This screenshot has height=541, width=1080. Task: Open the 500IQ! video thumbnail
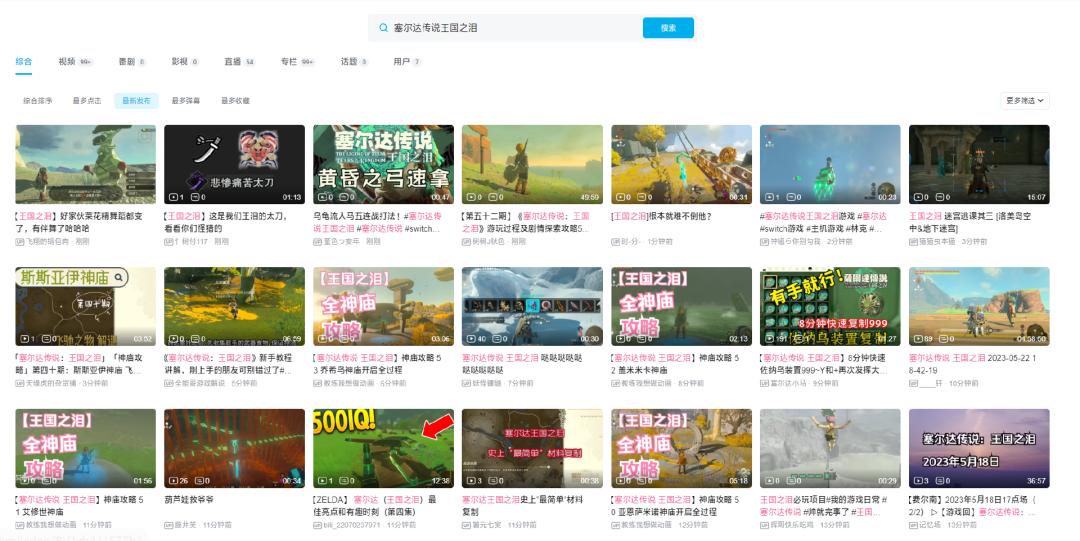coord(383,448)
